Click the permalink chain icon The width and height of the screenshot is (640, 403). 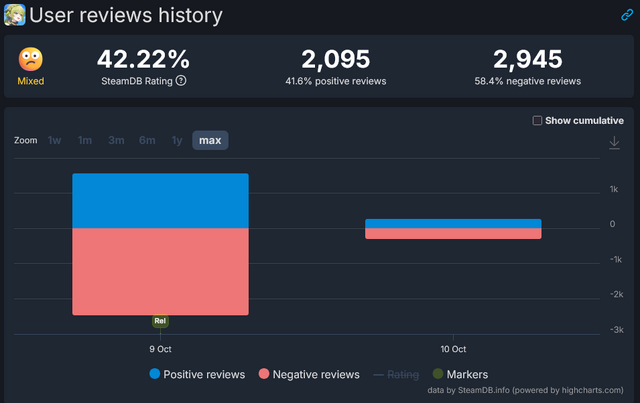tap(627, 16)
